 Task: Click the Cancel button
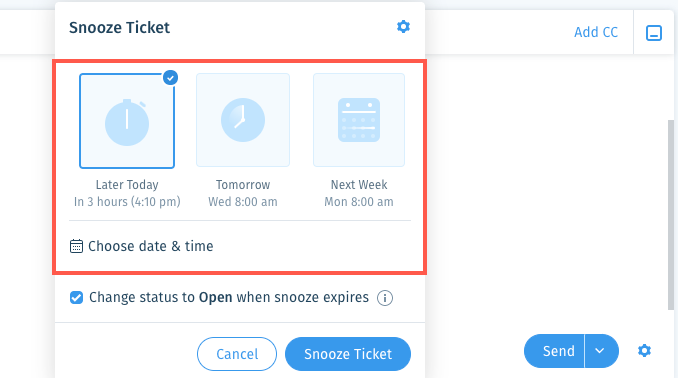pyautogui.click(x=237, y=354)
